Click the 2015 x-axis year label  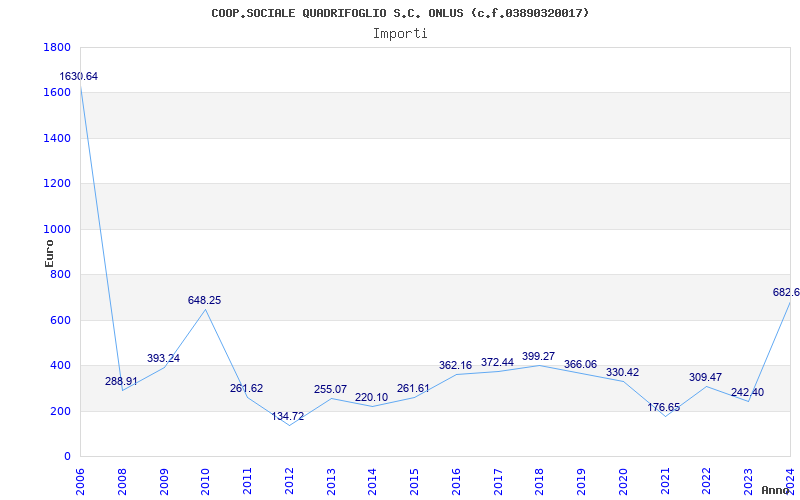tap(415, 482)
